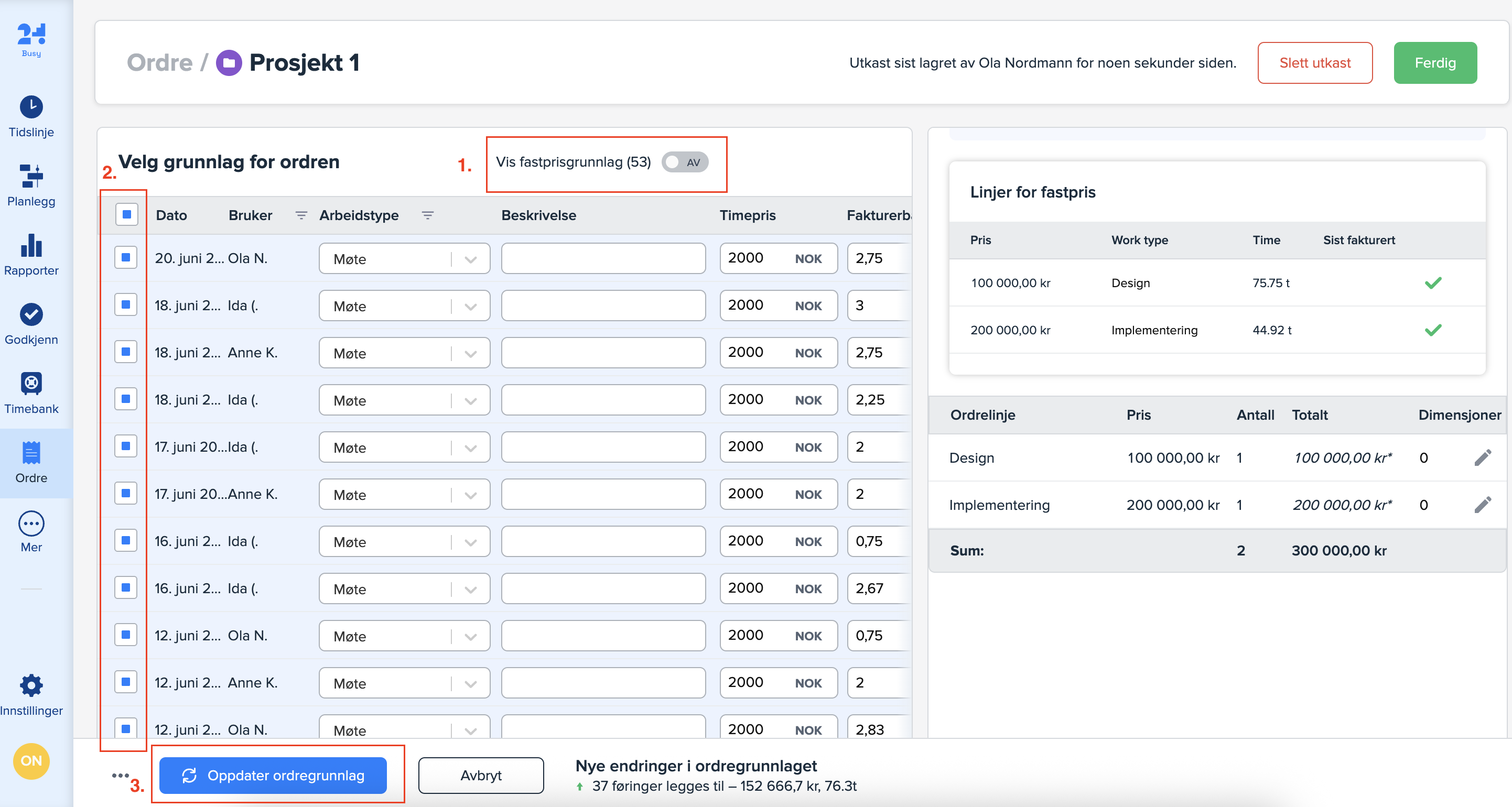Viewport: 1512px width, 807px height.
Task: Toggle the select-all checkbox in table header
Action: click(127, 215)
